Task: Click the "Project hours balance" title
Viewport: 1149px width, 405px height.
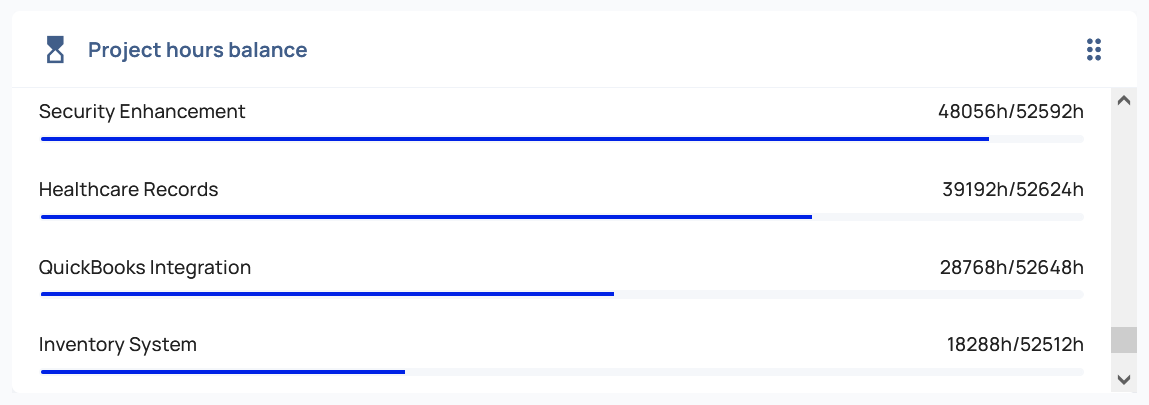Action: coord(197,50)
